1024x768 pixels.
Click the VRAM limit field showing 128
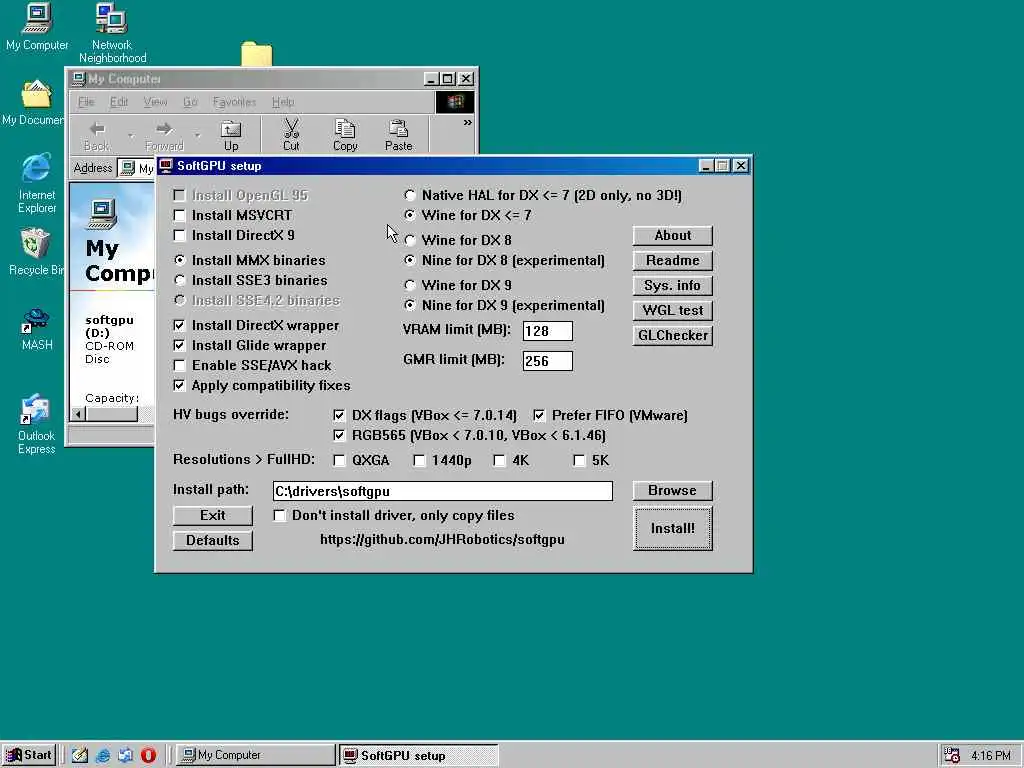(x=547, y=331)
